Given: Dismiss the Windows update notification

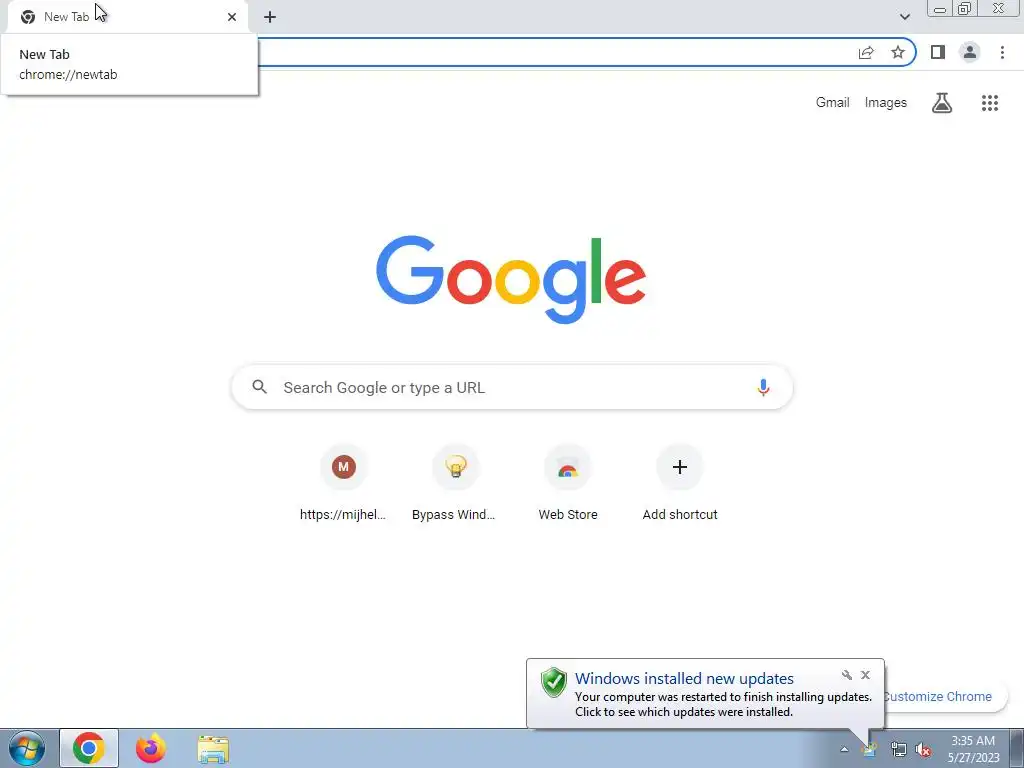Looking at the screenshot, I should pos(865,675).
